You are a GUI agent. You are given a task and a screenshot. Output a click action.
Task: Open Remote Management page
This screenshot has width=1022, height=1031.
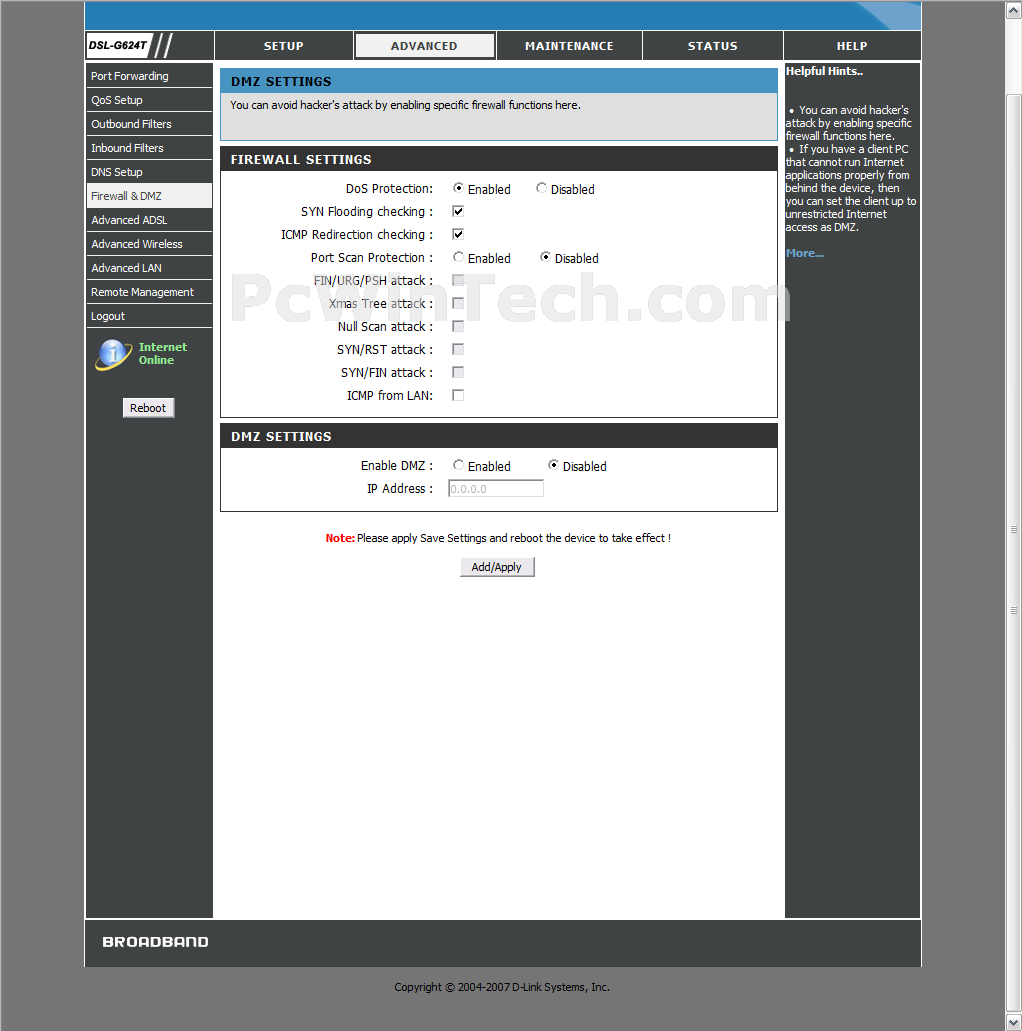[x=149, y=292]
